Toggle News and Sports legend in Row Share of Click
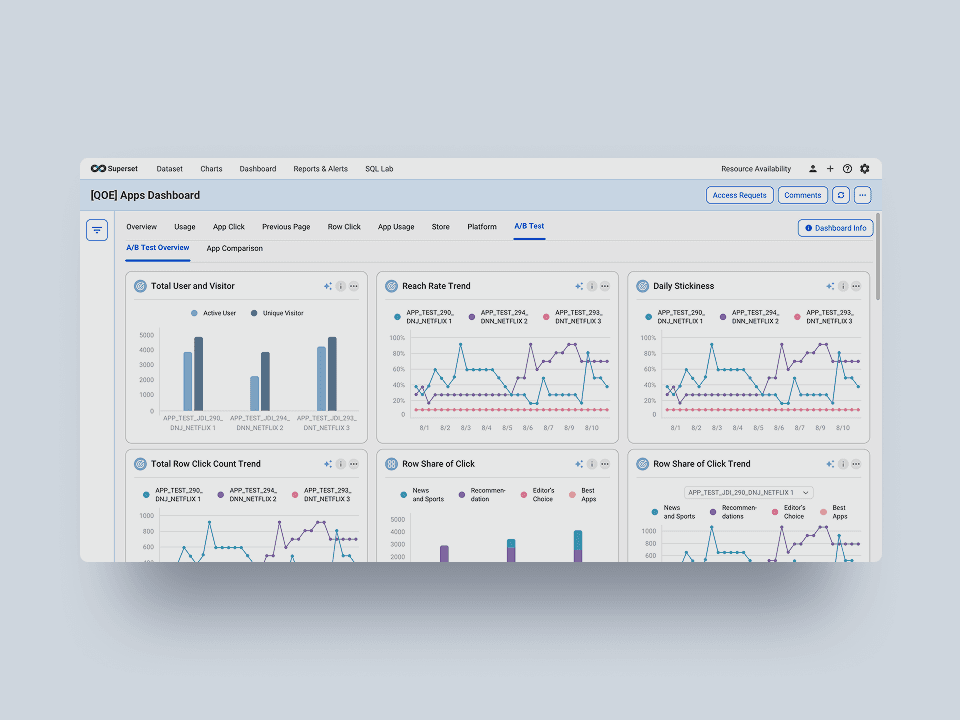960x720 pixels. [422, 495]
